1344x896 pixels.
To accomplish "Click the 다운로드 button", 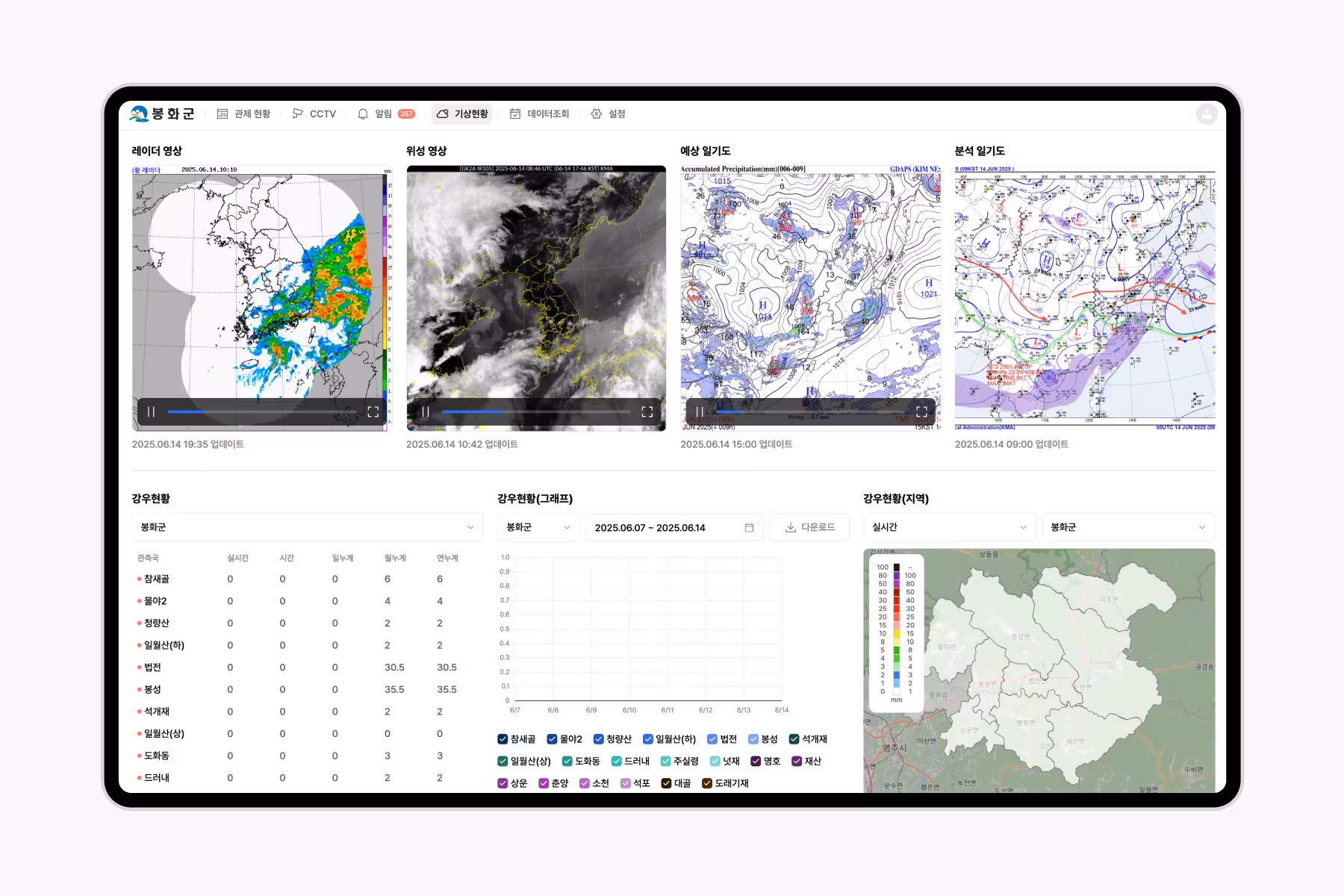I will (x=809, y=527).
